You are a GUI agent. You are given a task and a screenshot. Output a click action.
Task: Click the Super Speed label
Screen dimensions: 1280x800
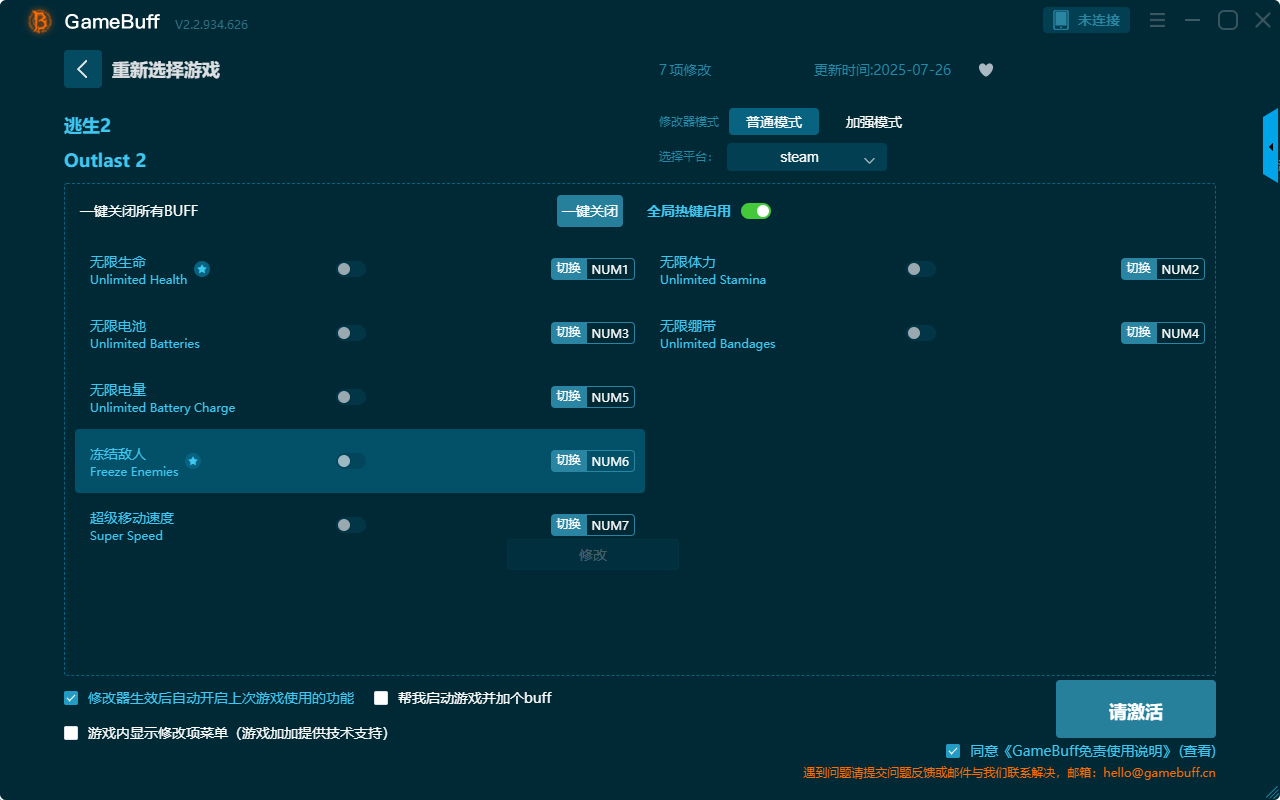(126, 536)
